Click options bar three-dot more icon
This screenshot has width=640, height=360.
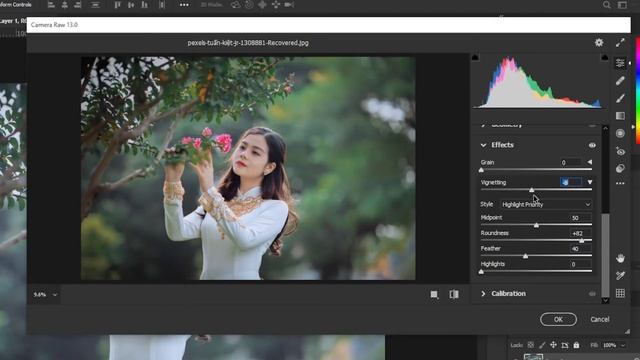pos(184,5)
